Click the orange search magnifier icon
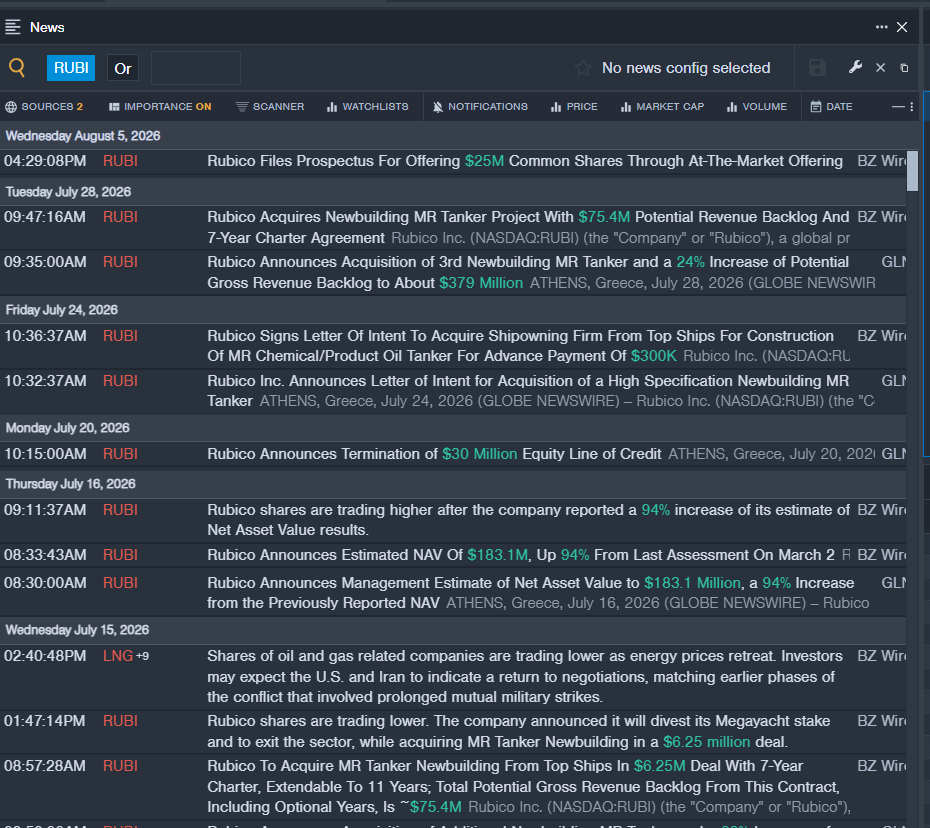The image size is (930, 828). 17,68
